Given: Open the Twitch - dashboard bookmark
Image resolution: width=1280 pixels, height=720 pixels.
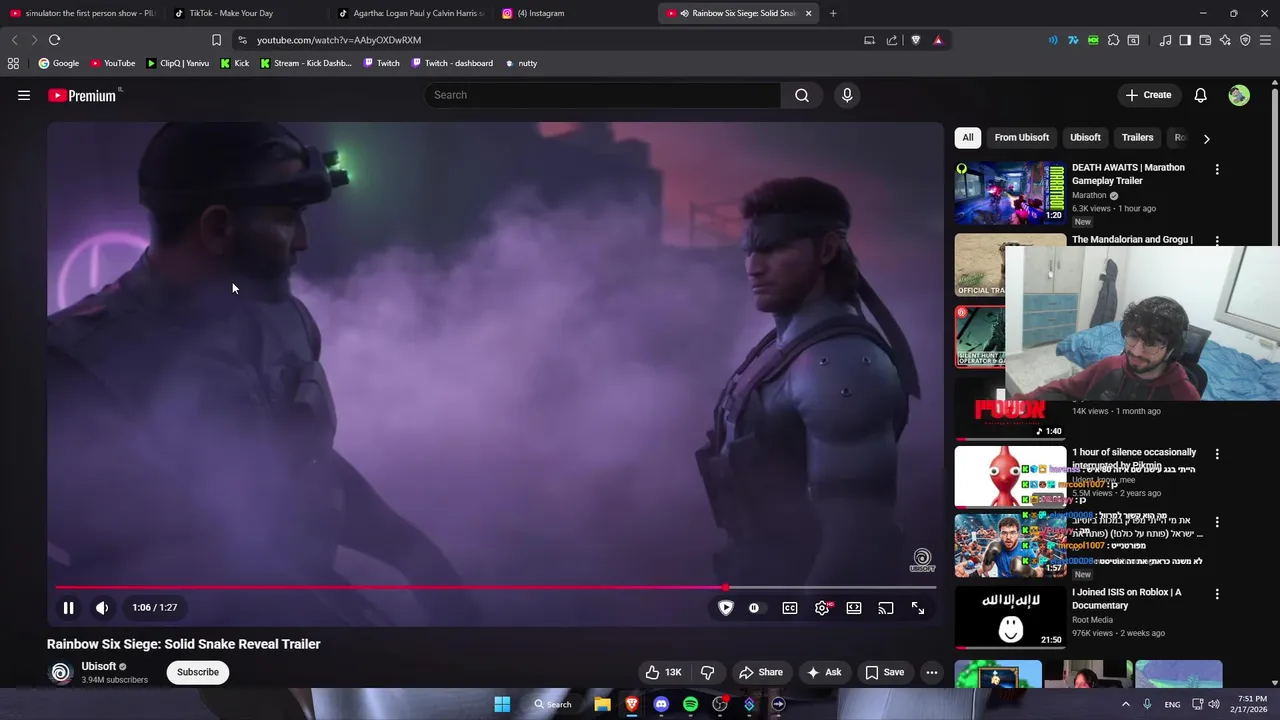Looking at the screenshot, I should [x=451, y=63].
